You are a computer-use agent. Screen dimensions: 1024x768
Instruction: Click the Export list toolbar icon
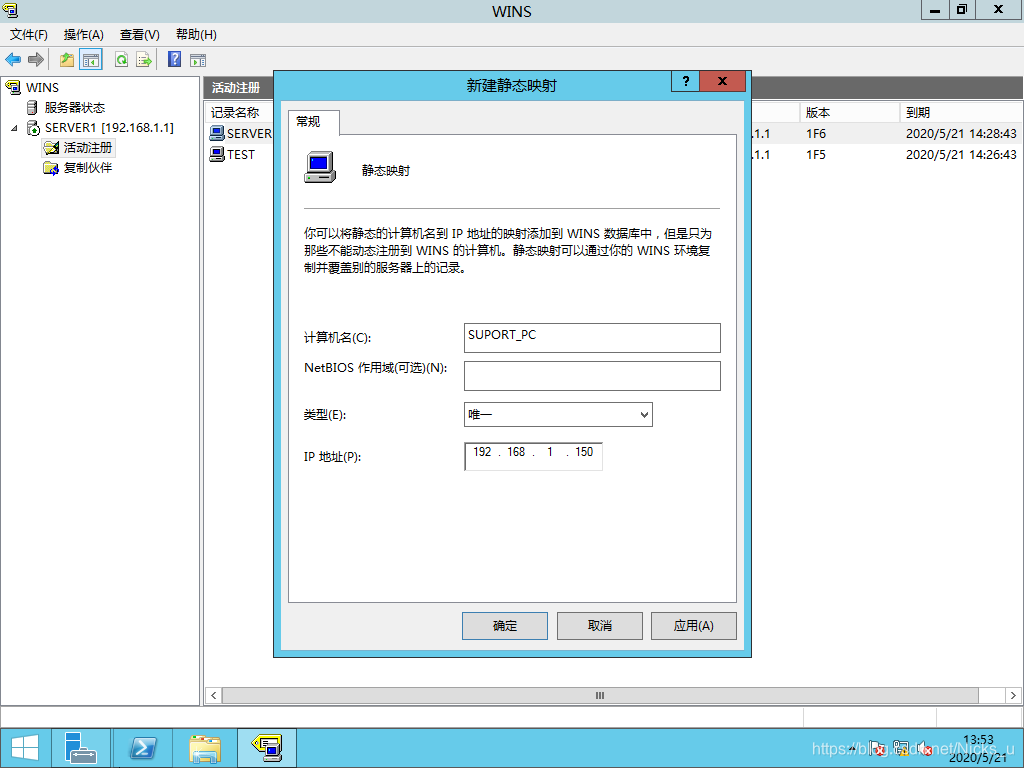[144, 60]
